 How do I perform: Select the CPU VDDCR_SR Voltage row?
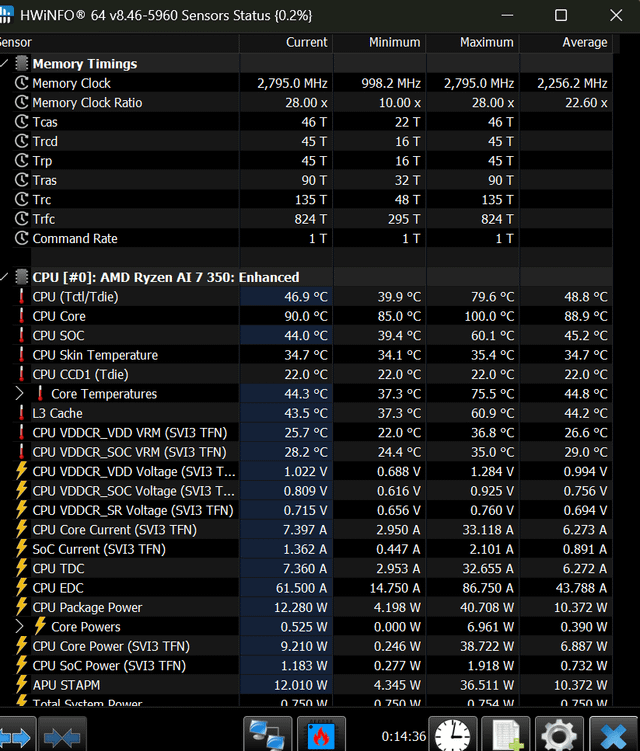(x=306, y=510)
